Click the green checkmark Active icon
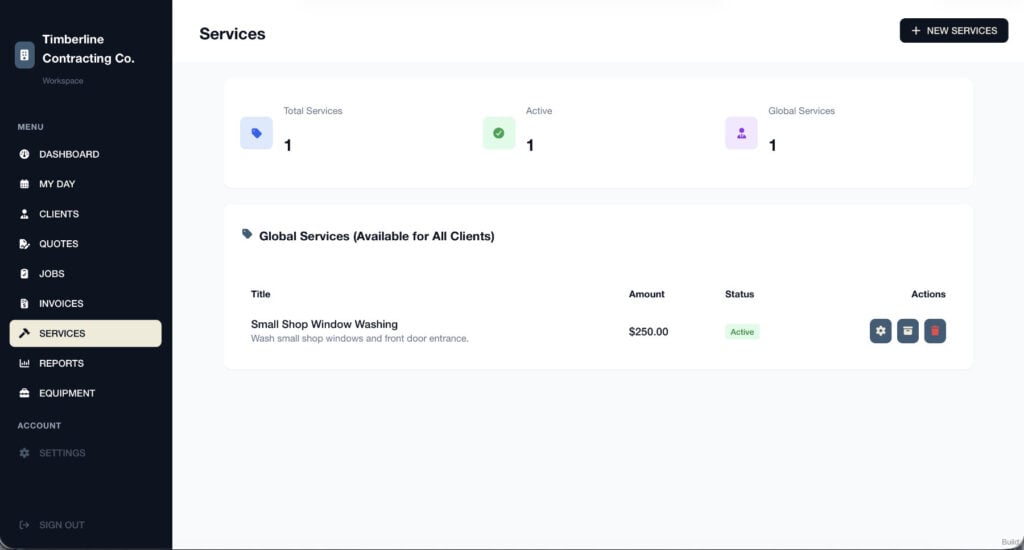The image size is (1024, 550). (x=499, y=133)
